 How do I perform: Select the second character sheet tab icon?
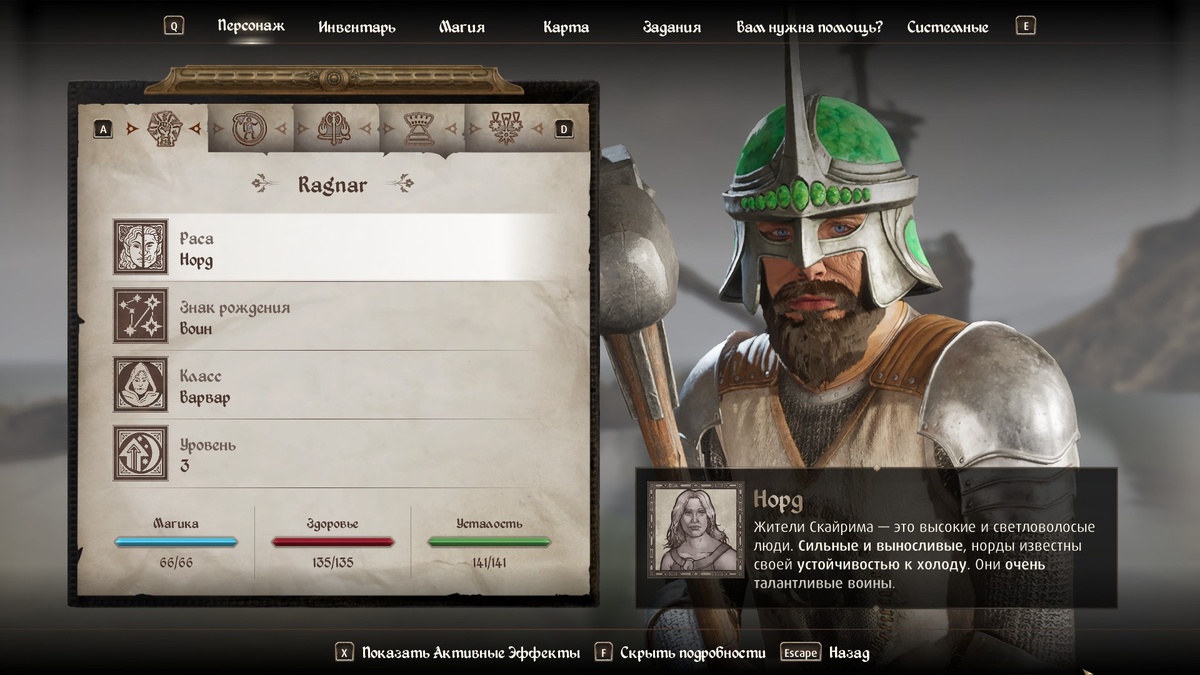(x=247, y=128)
